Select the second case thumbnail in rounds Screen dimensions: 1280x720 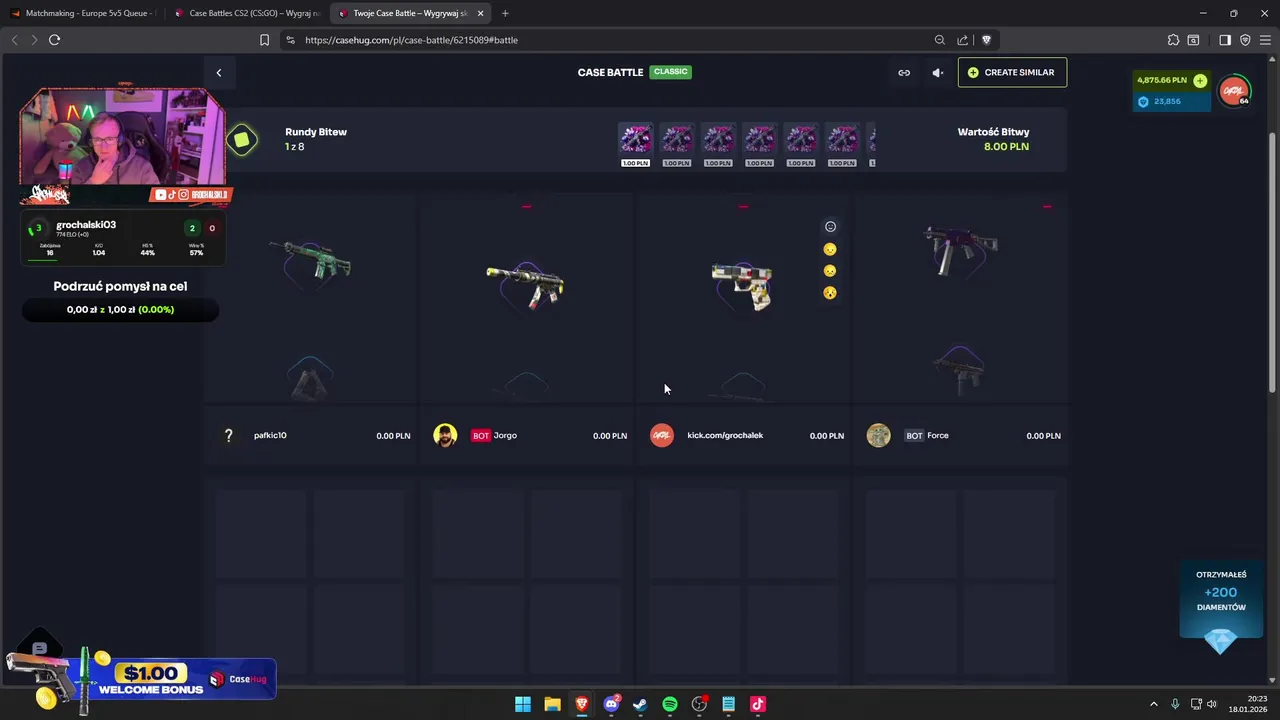(x=677, y=144)
